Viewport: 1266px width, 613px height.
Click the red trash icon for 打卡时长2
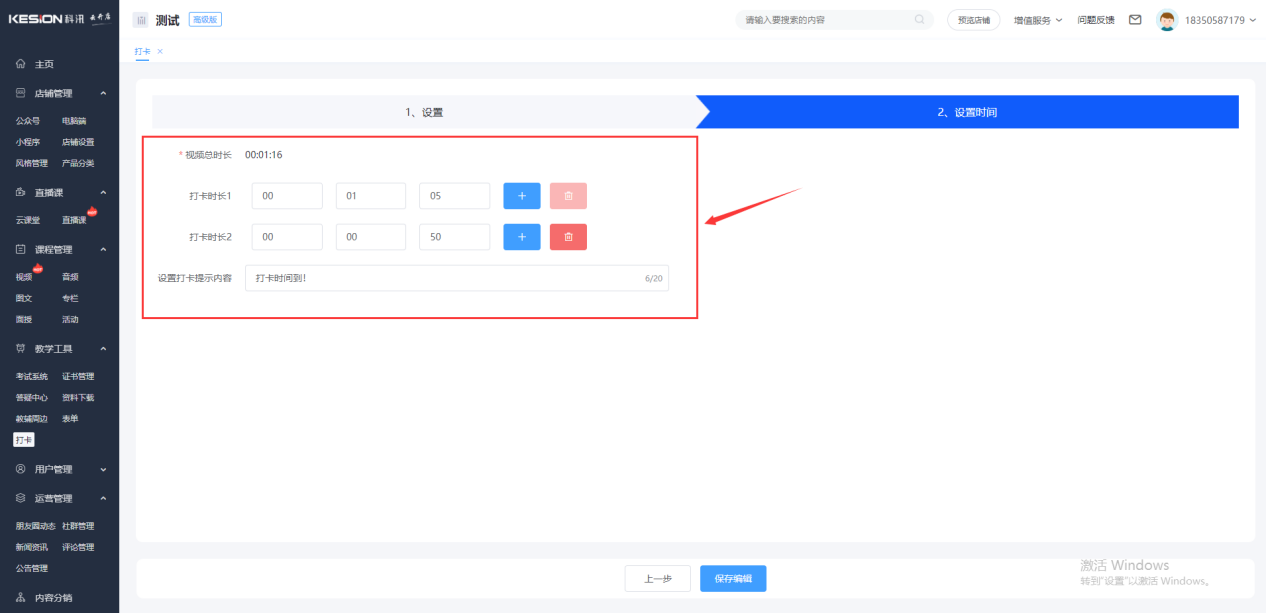coord(568,237)
